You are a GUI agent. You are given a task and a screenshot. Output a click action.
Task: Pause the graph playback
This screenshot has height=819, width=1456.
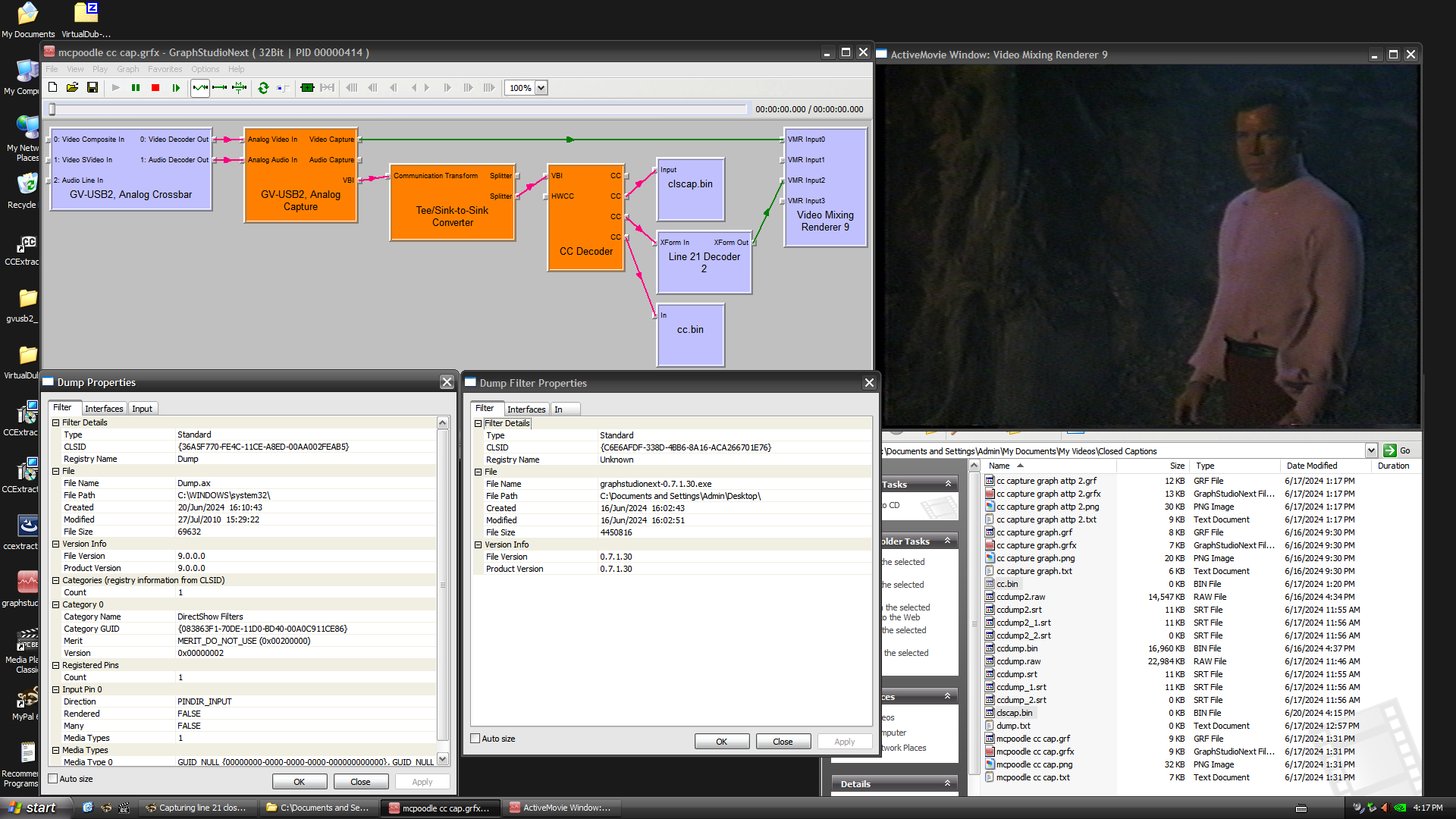pyautogui.click(x=136, y=88)
